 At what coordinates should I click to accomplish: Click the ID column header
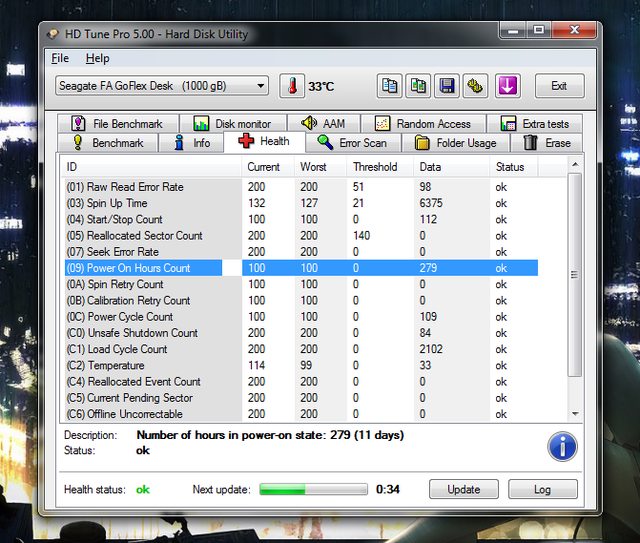pos(151,167)
